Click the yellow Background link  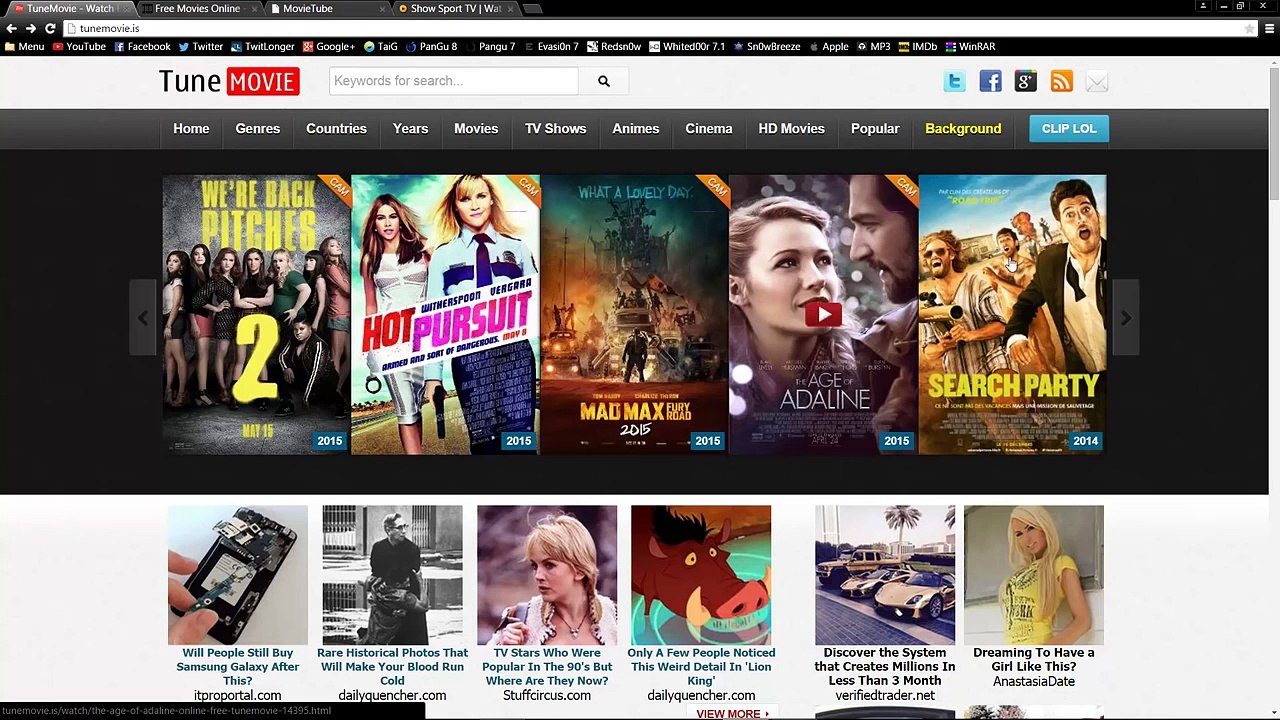click(963, 129)
